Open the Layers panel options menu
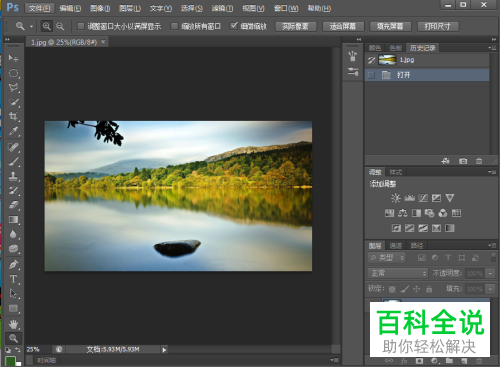 click(x=492, y=246)
